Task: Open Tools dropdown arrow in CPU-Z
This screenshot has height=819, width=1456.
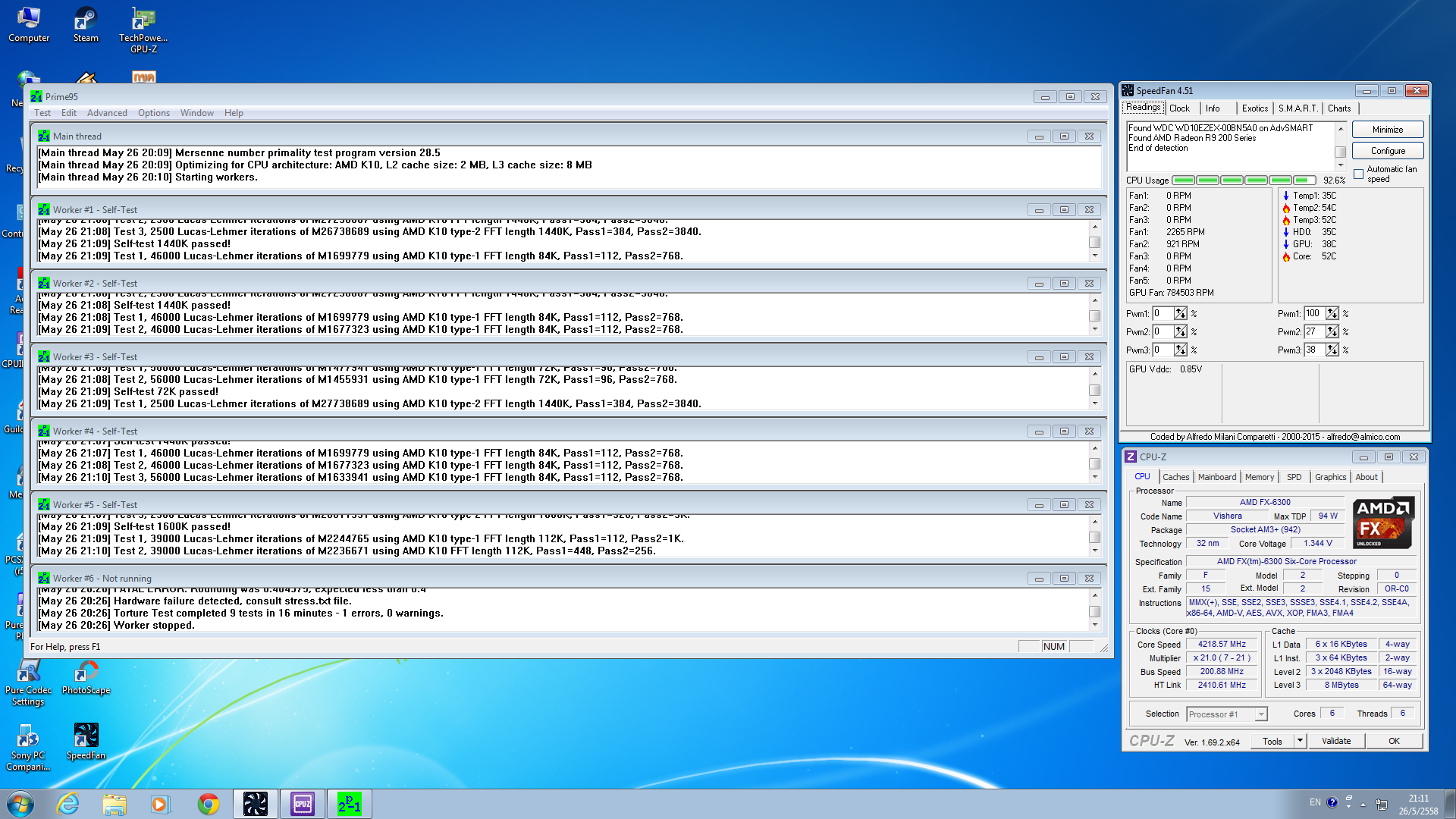Action: (x=1300, y=741)
